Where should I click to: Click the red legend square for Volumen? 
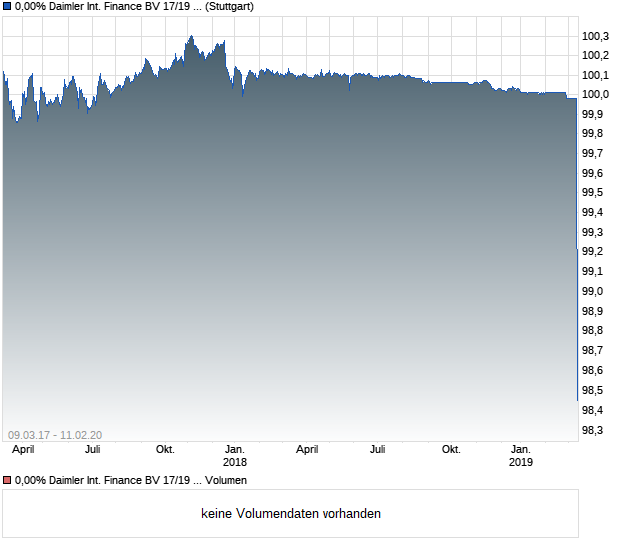7,480
